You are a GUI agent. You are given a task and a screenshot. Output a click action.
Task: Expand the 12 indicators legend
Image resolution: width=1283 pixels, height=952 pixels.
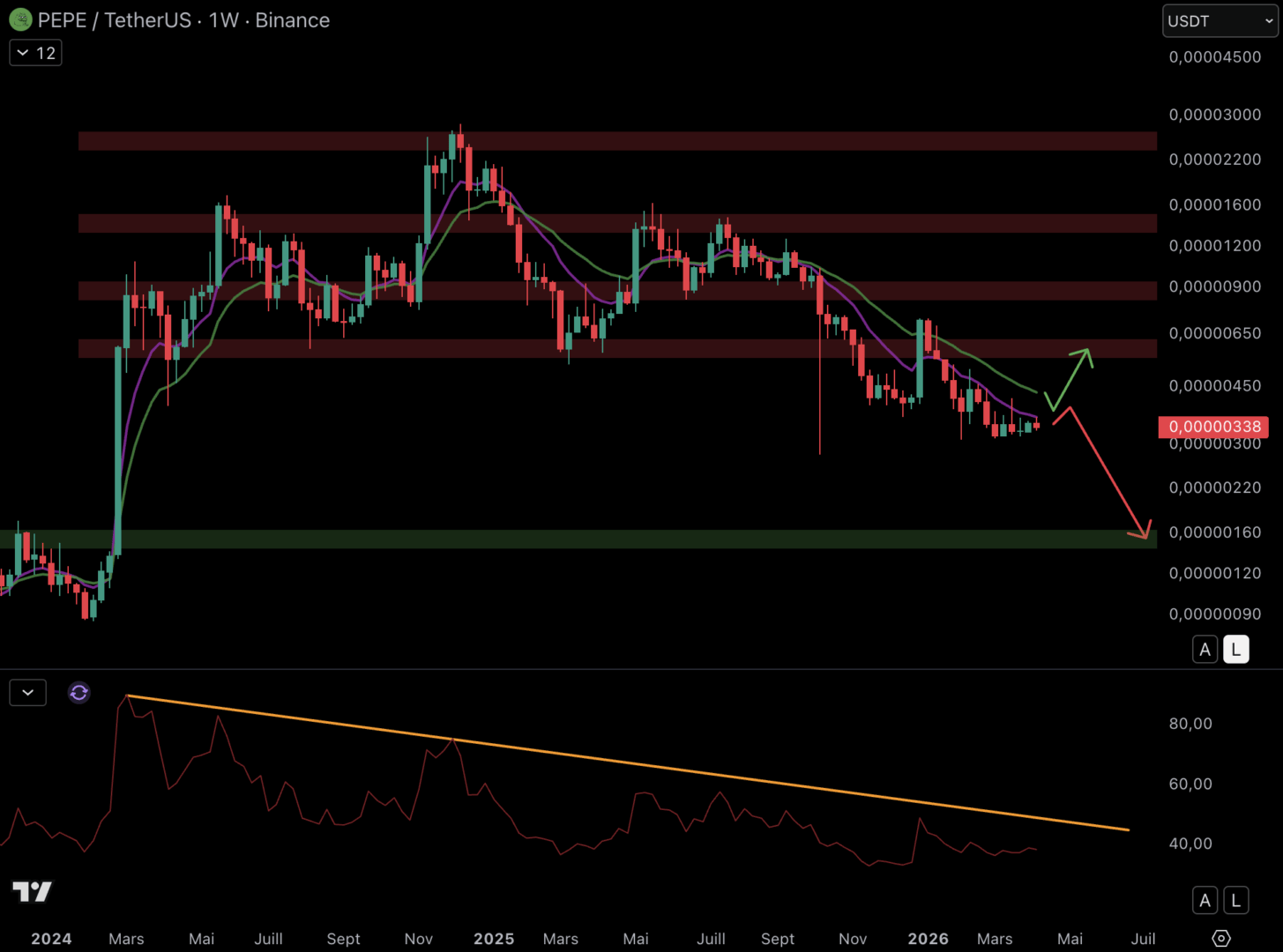click(x=35, y=53)
